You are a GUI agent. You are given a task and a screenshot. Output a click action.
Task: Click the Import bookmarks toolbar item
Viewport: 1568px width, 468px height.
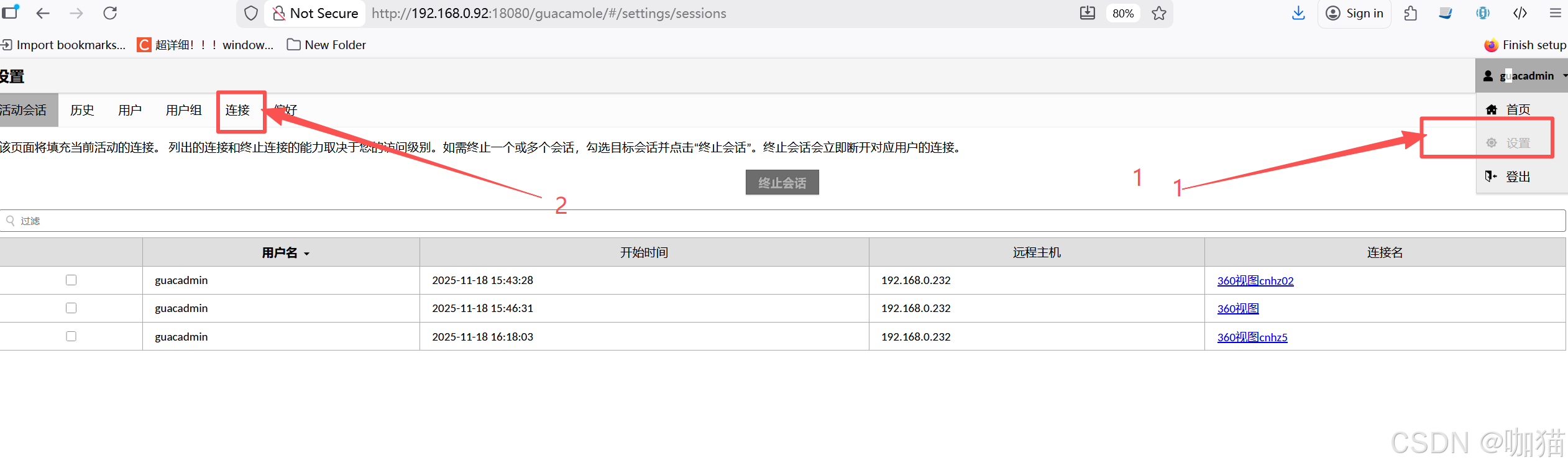(x=63, y=45)
